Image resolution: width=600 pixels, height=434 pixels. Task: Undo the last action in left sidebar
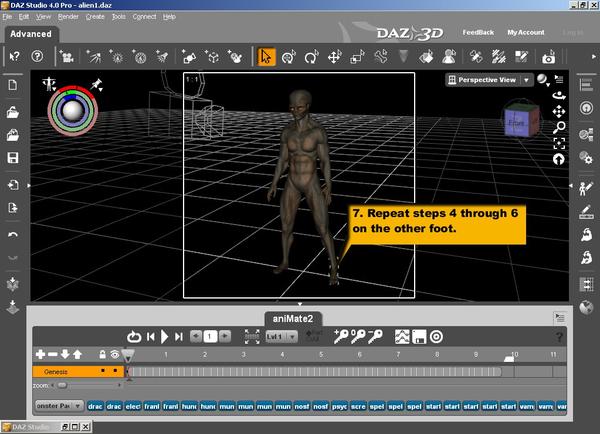[x=13, y=235]
